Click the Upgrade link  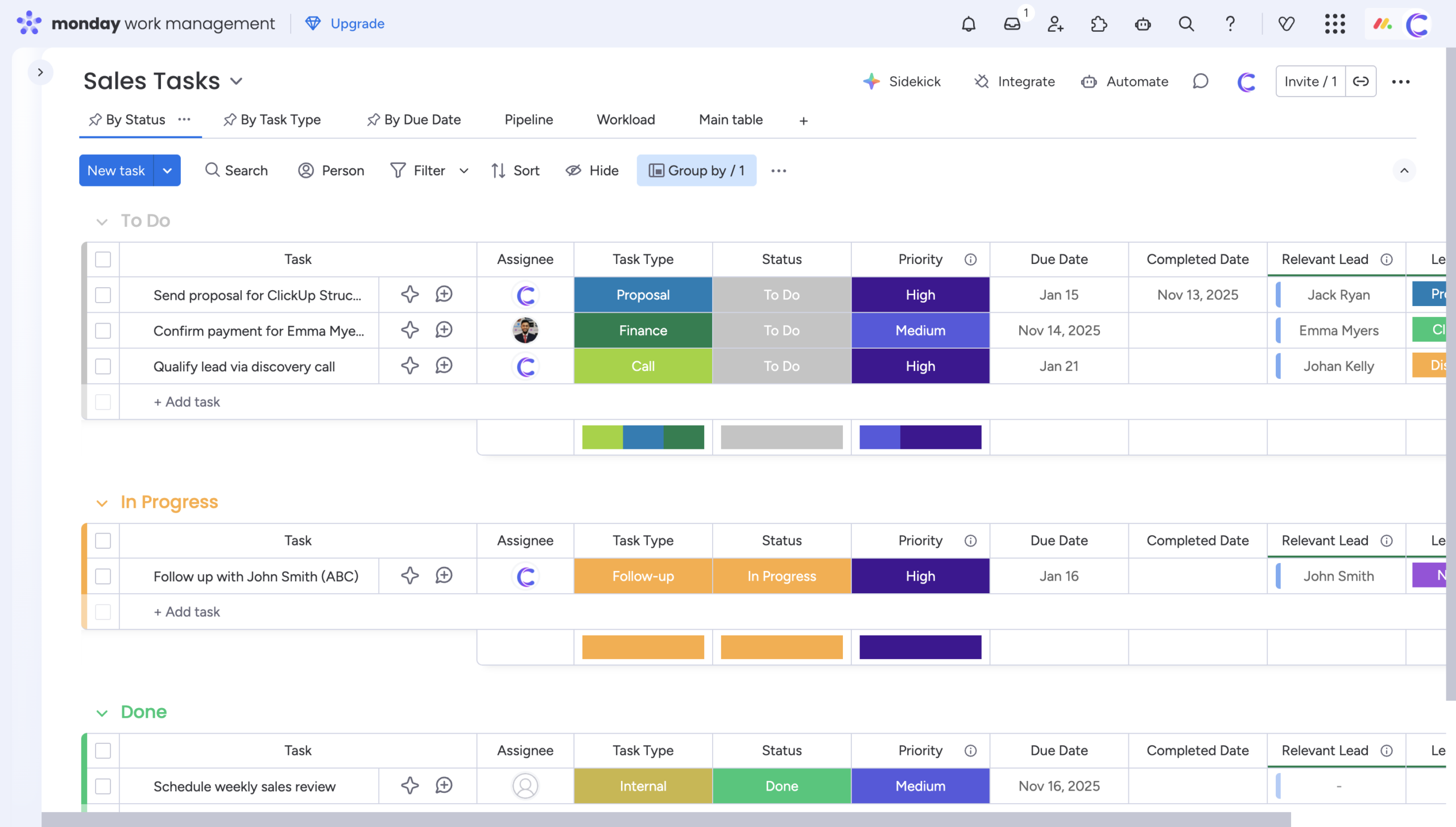[x=357, y=24]
